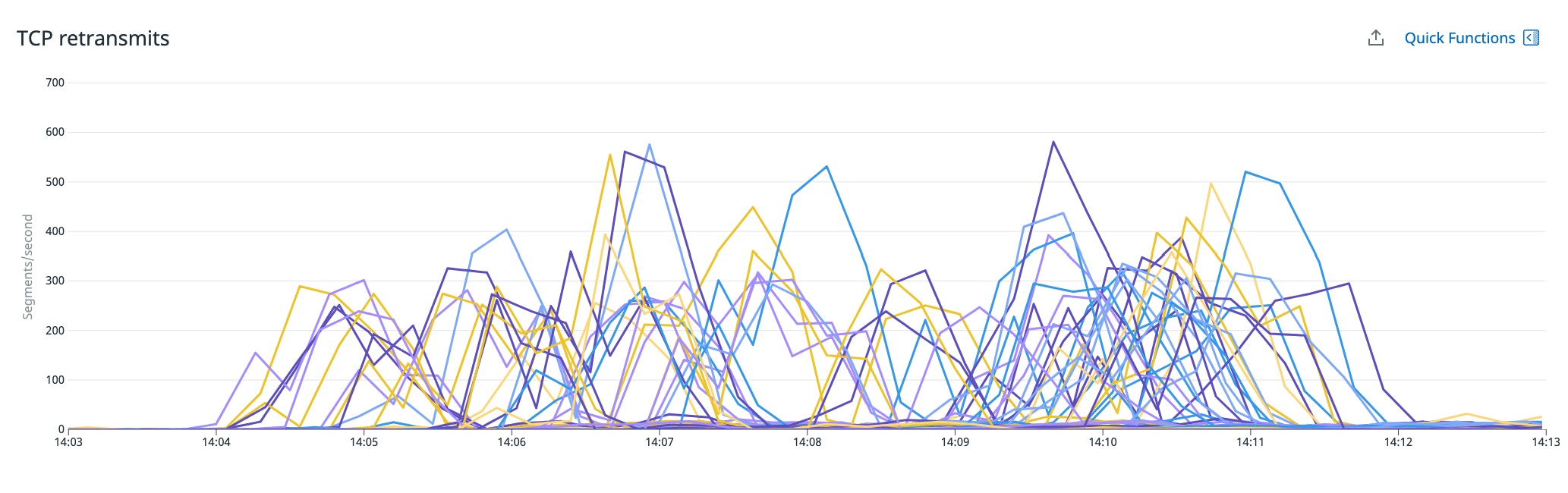Click the dark purple peak near 14:09:40
Image resolution: width=1568 pixels, height=493 pixels.
(x=1053, y=142)
